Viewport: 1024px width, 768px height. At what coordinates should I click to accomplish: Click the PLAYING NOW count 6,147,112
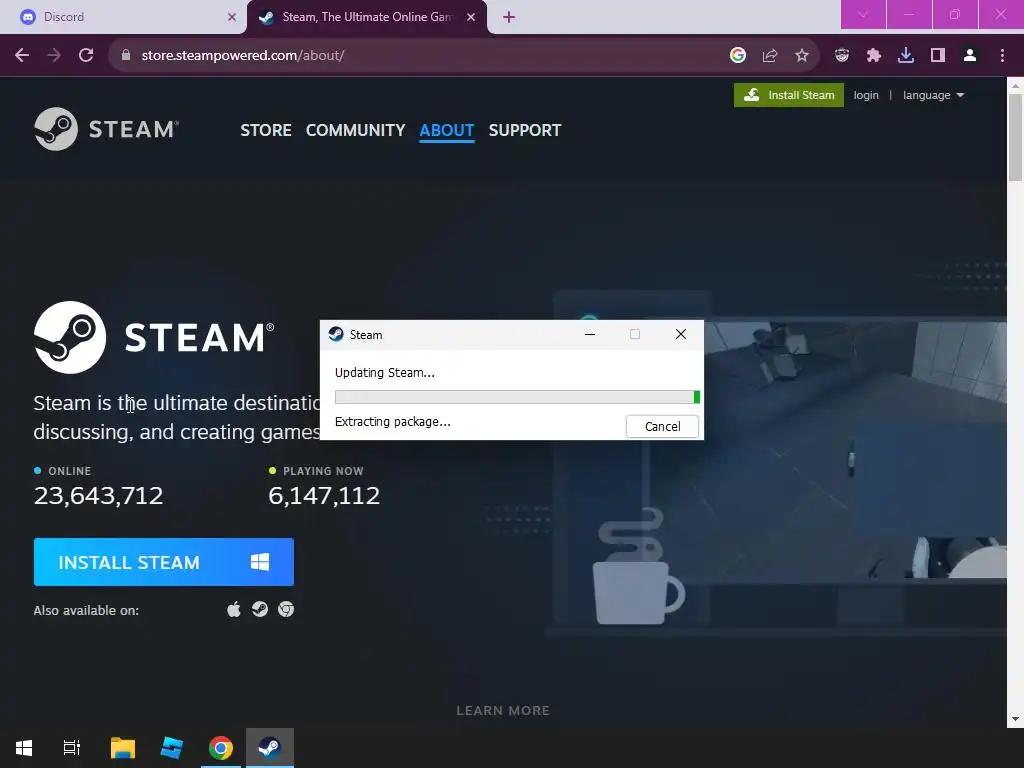324,496
